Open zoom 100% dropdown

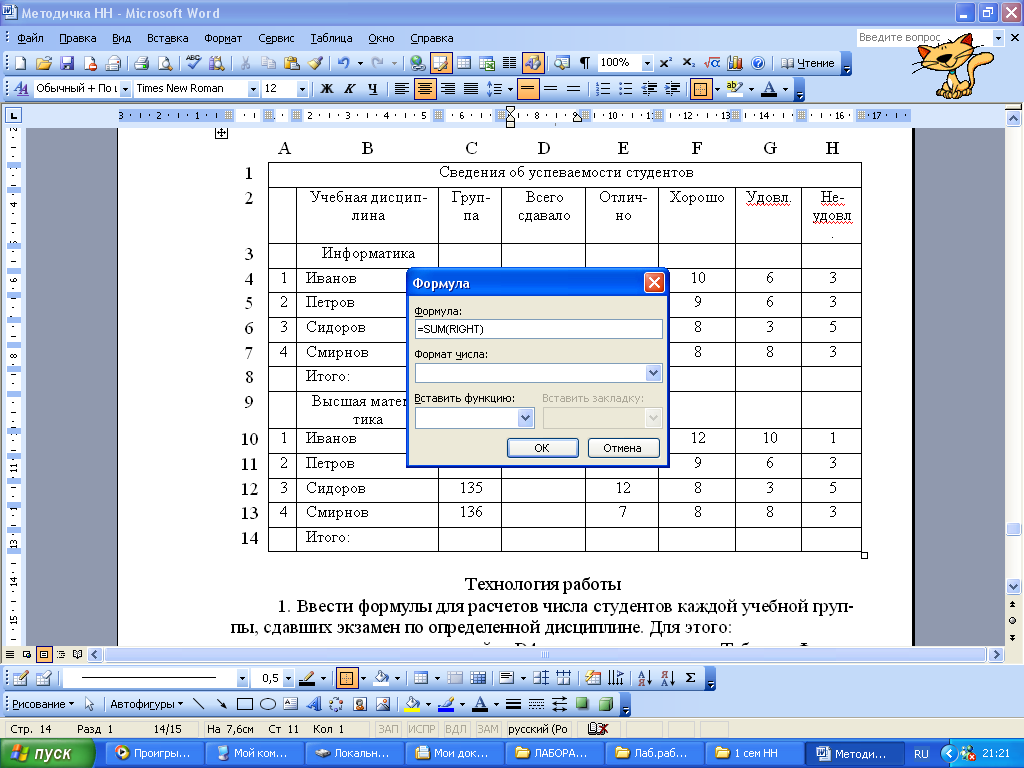point(647,63)
